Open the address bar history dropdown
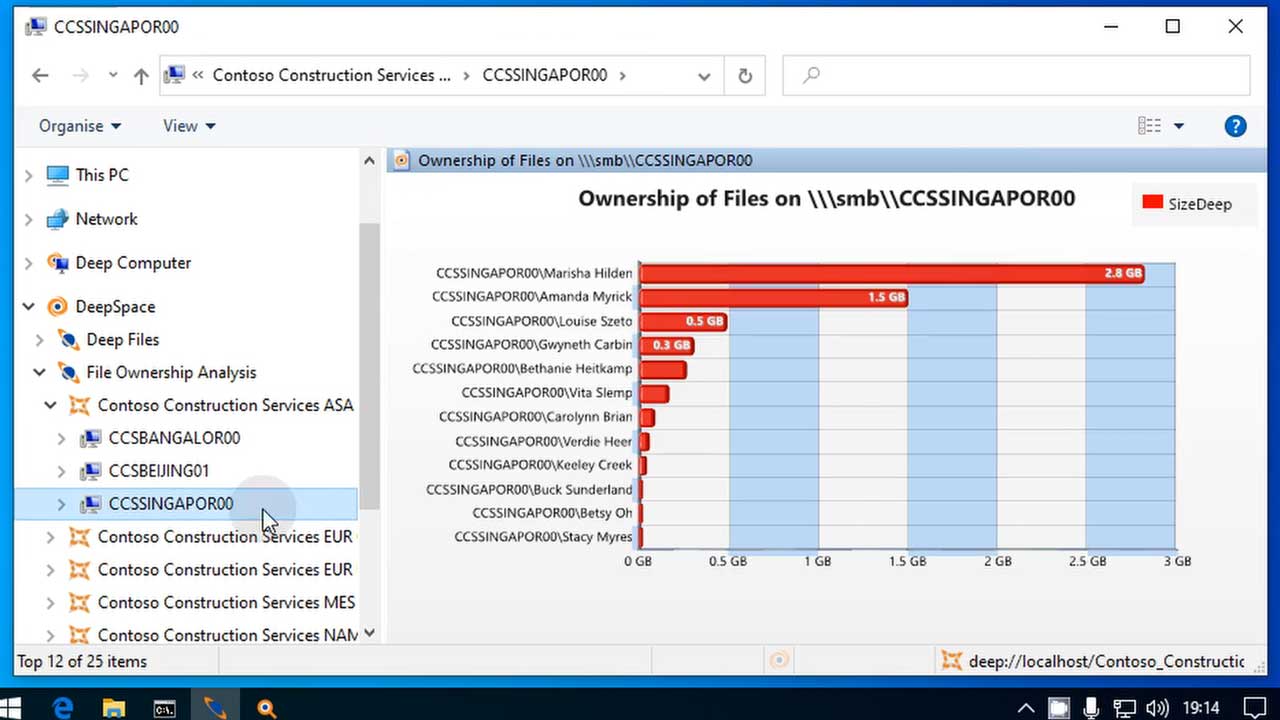The width and height of the screenshot is (1280, 720). click(x=704, y=76)
